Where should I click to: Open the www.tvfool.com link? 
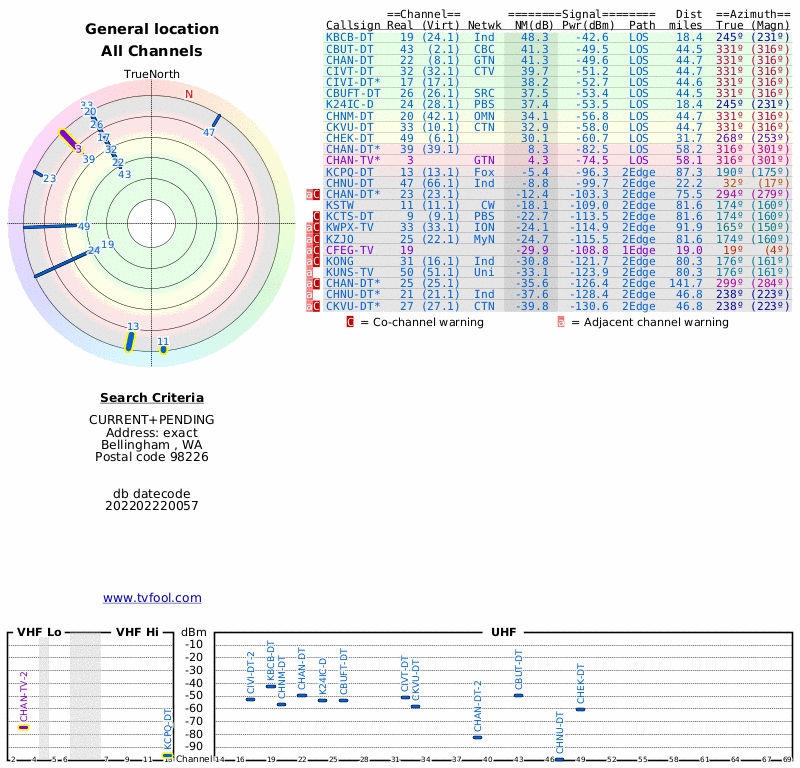[x=152, y=598]
